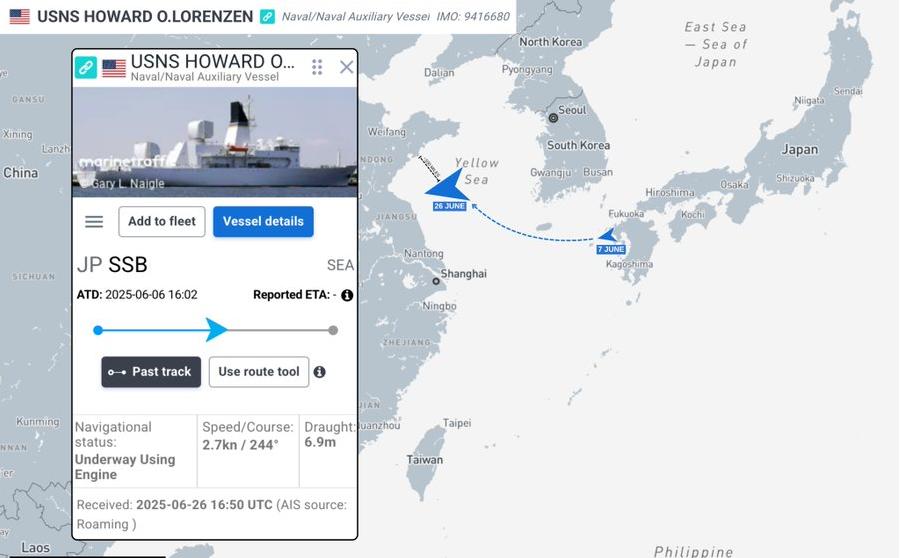
Task: Open Vessel details
Action: tap(263, 222)
